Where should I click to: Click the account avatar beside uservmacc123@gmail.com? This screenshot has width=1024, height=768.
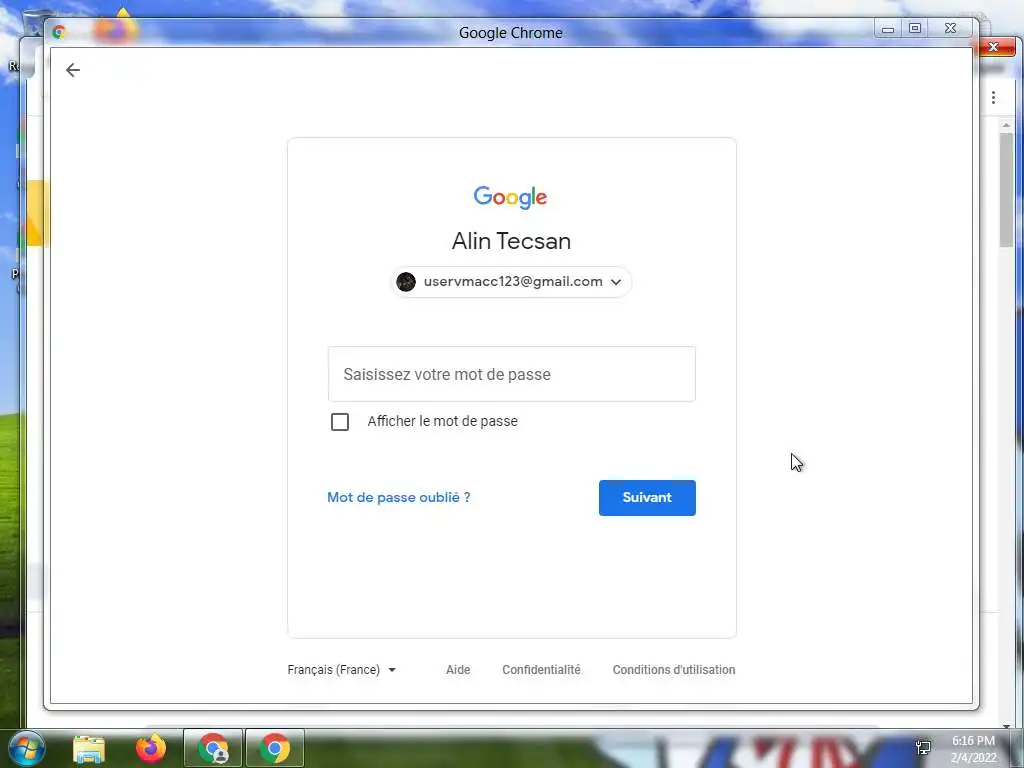point(406,282)
